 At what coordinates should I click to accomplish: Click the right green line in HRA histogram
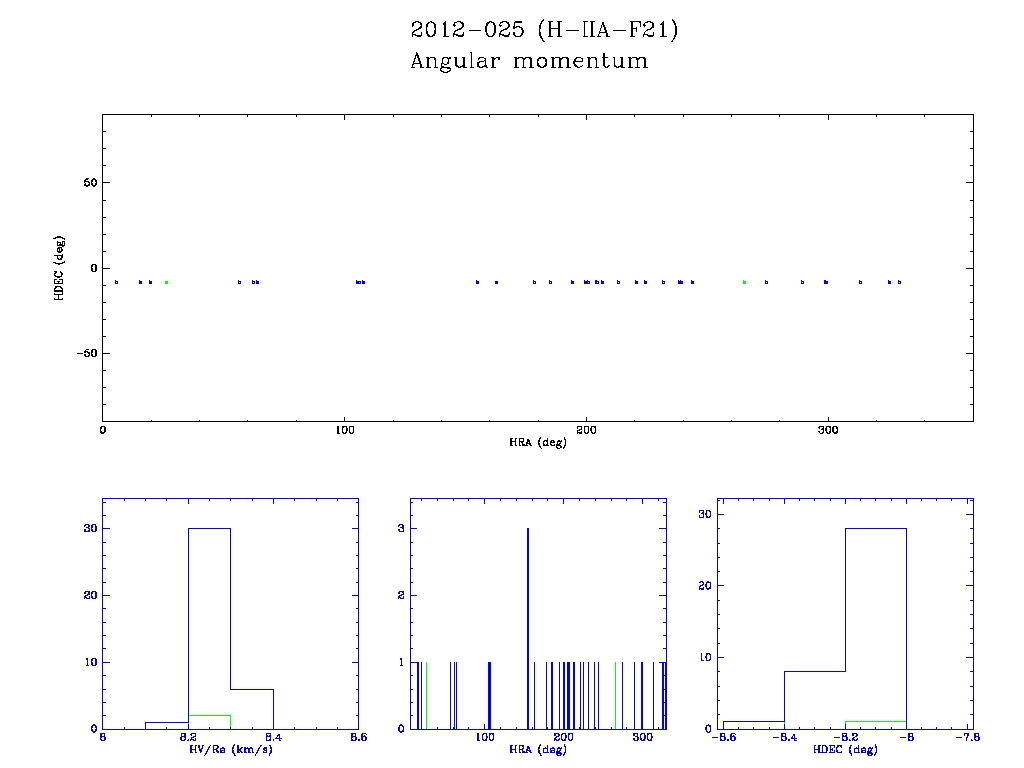point(615,695)
